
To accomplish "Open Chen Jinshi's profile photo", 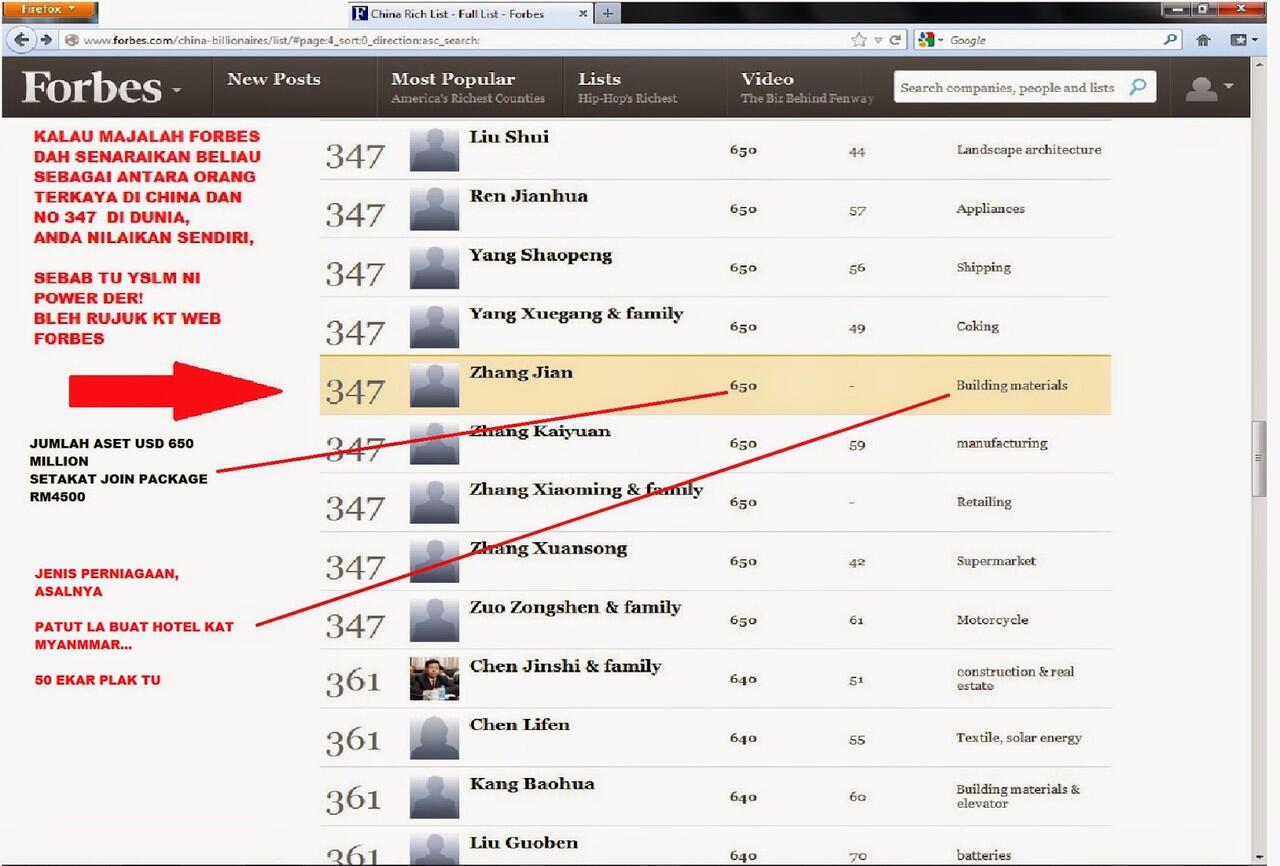I will coord(435,679).
